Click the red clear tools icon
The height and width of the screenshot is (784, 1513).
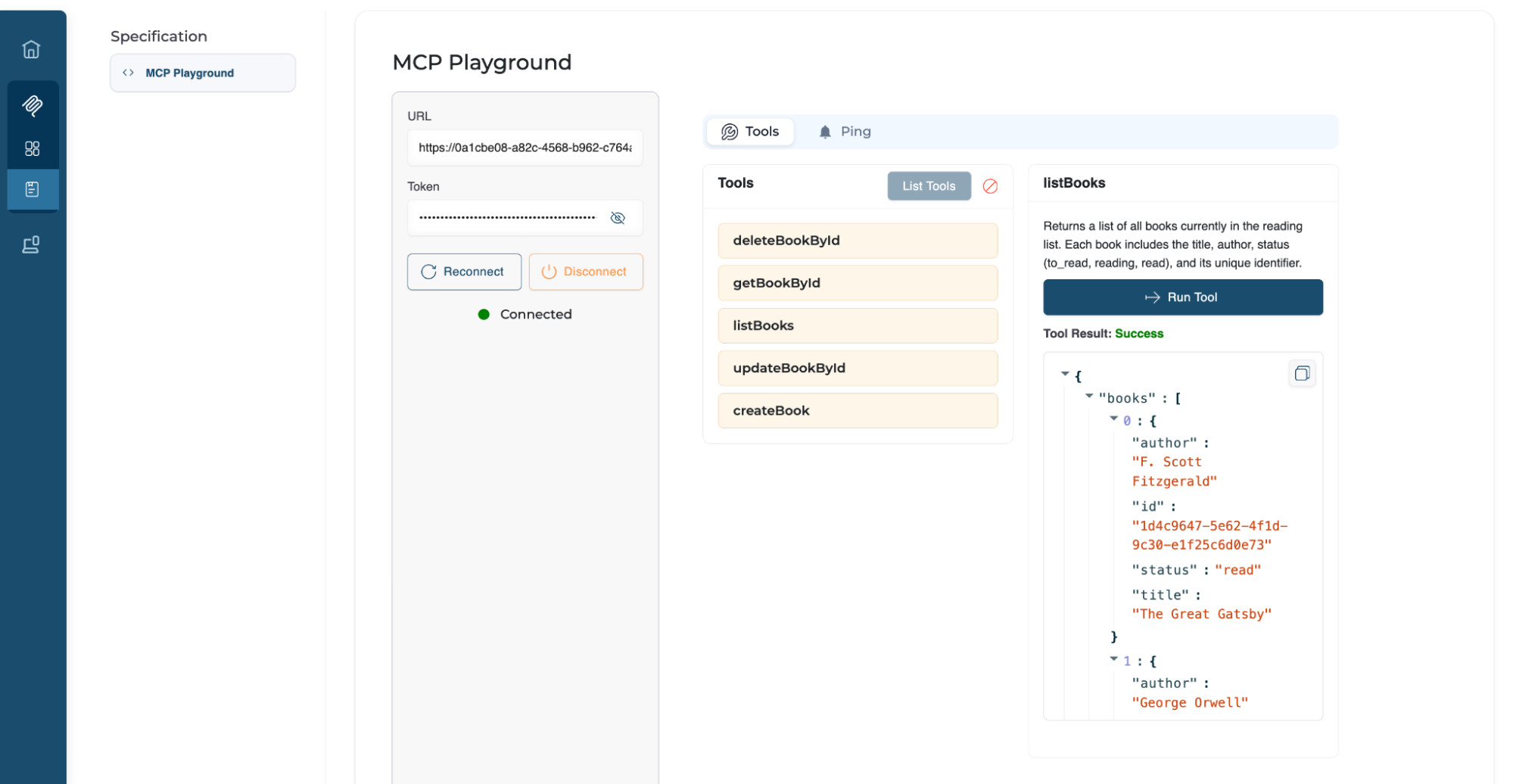[x=989, y=186]
